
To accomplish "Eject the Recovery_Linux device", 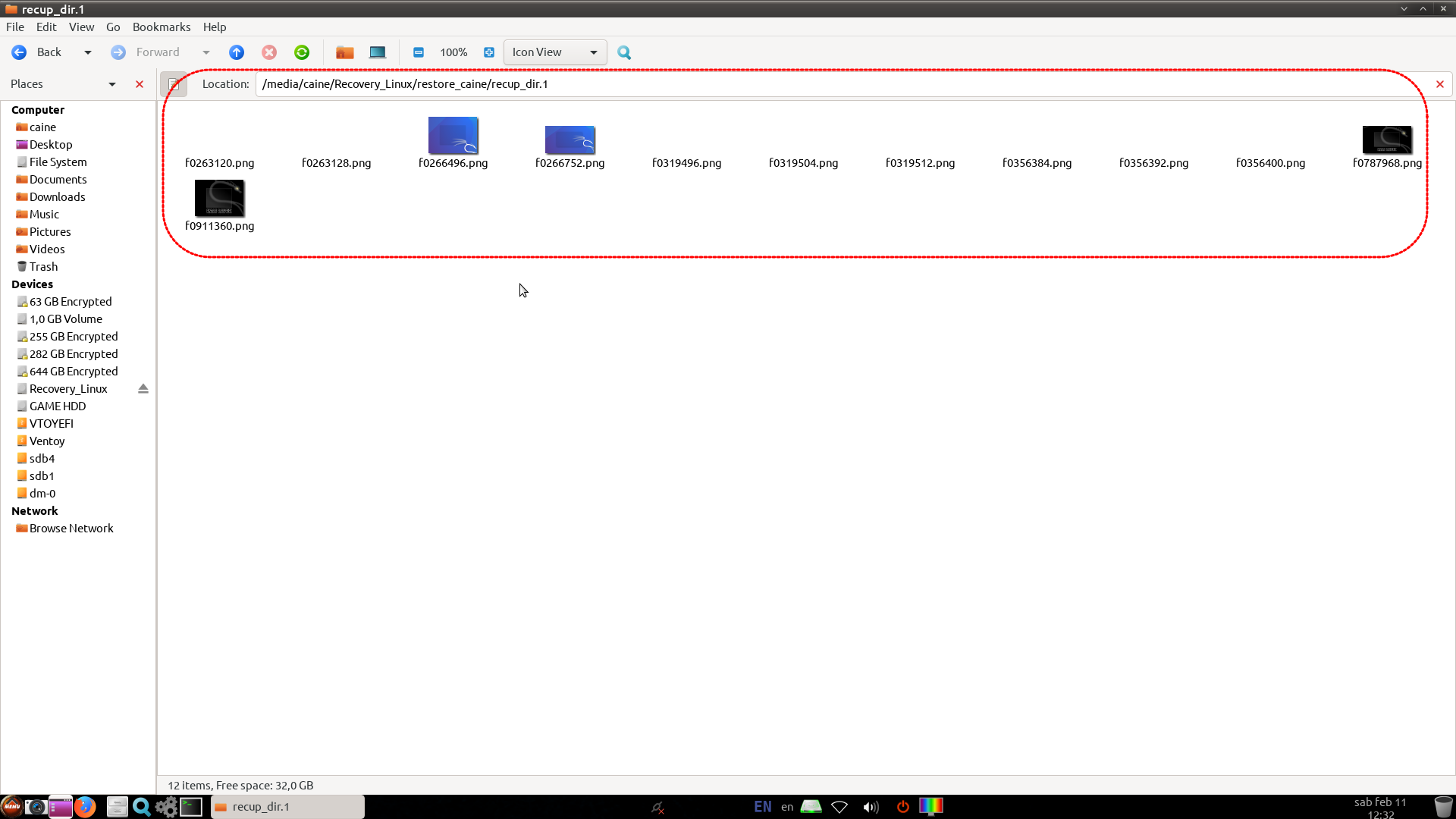I will [143, 388].
